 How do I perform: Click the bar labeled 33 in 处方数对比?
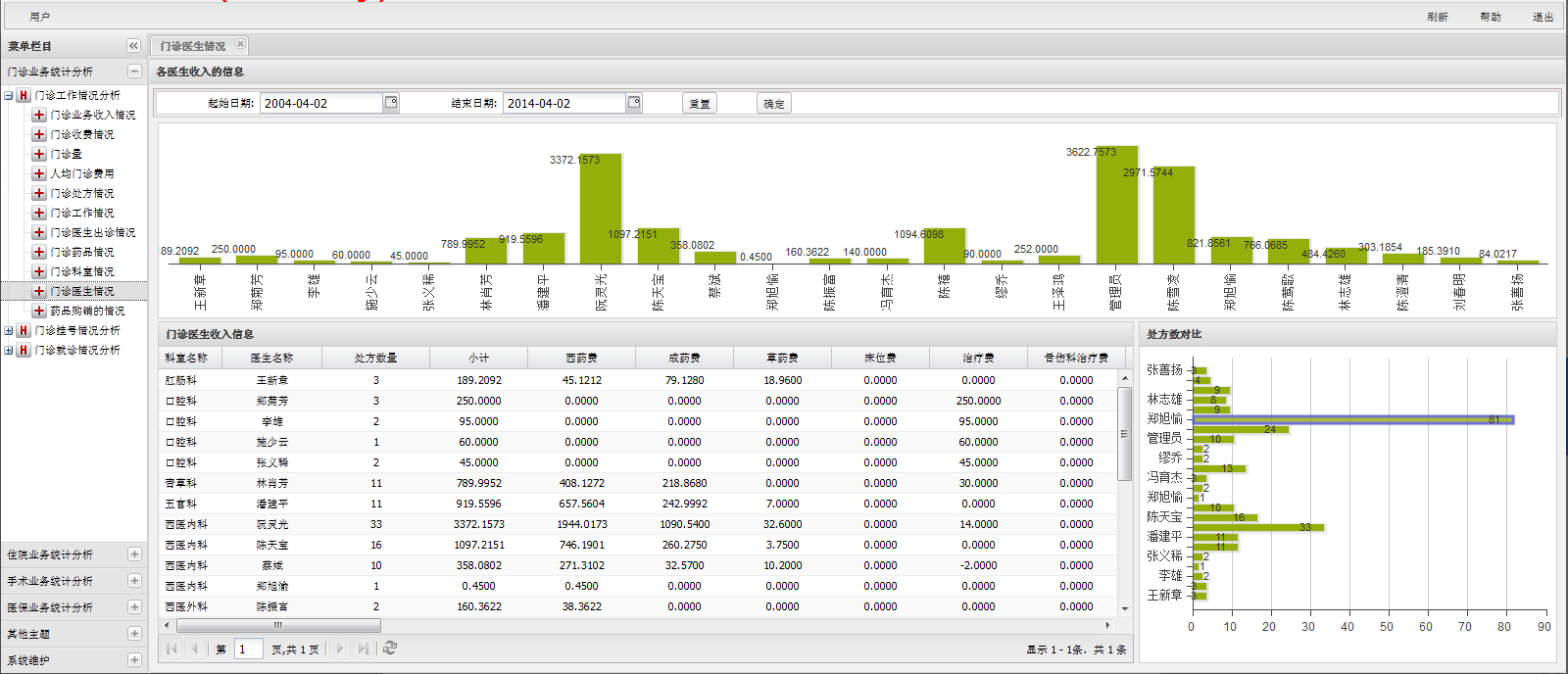(1258, 527)
